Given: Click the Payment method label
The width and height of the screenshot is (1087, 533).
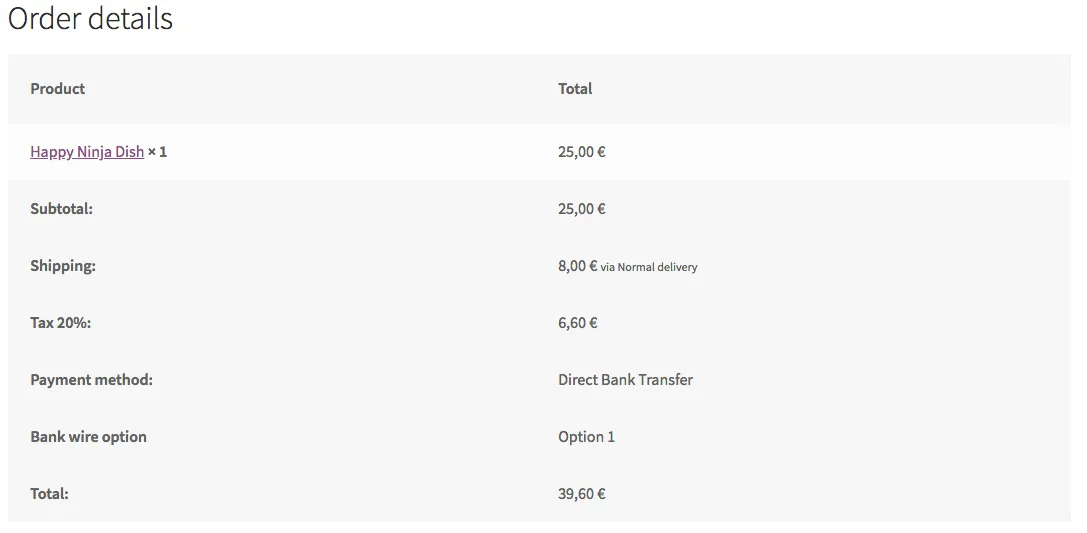Looking at the screenshot, I should pos(92,380).
